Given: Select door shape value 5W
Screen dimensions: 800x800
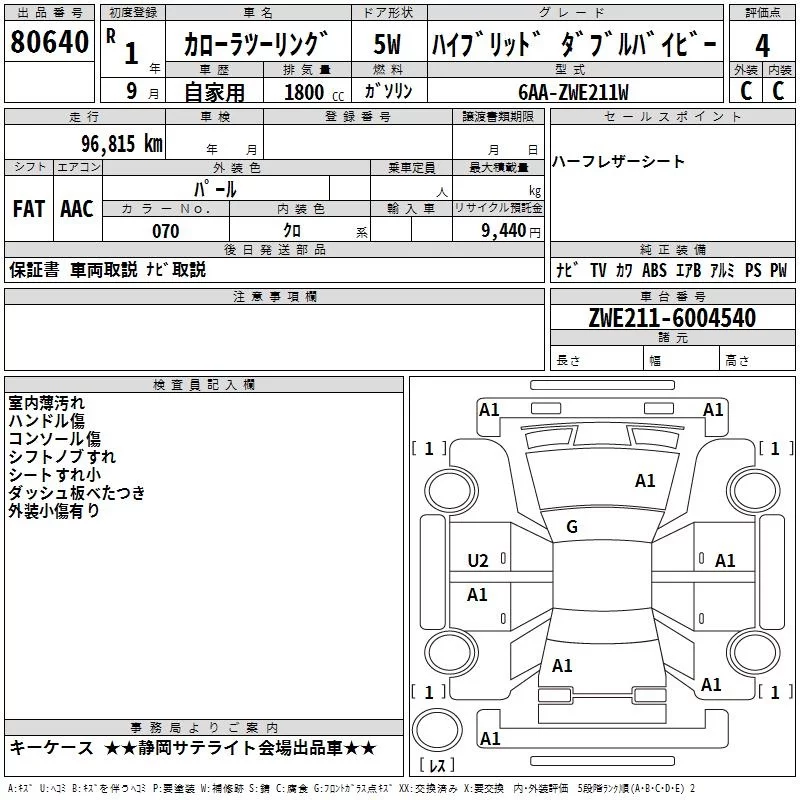Looking at the screenshot, I should [387, 44].
